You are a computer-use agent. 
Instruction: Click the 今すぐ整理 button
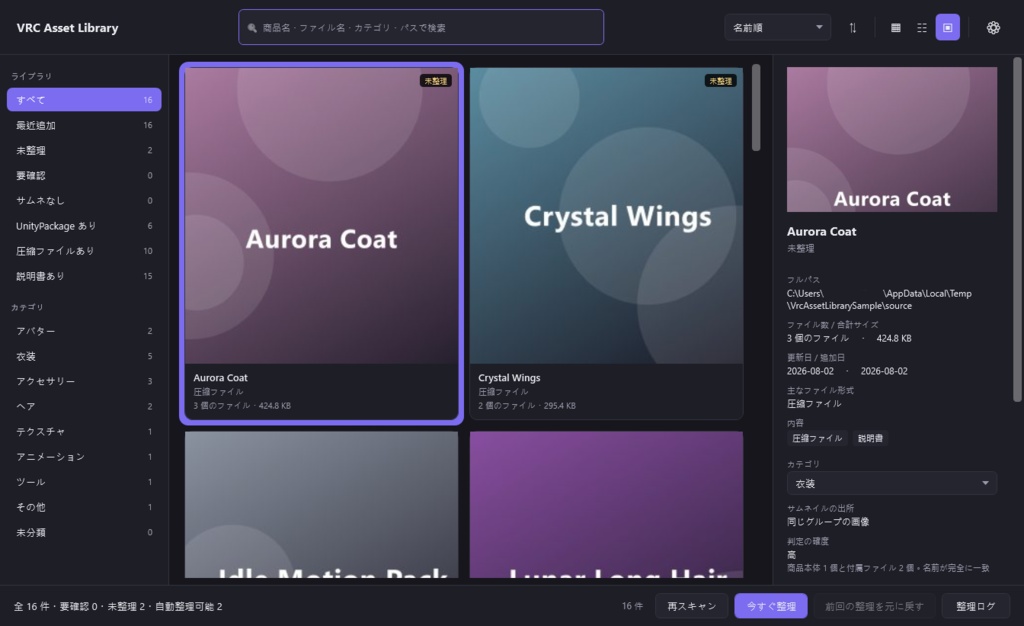(771, 606)
